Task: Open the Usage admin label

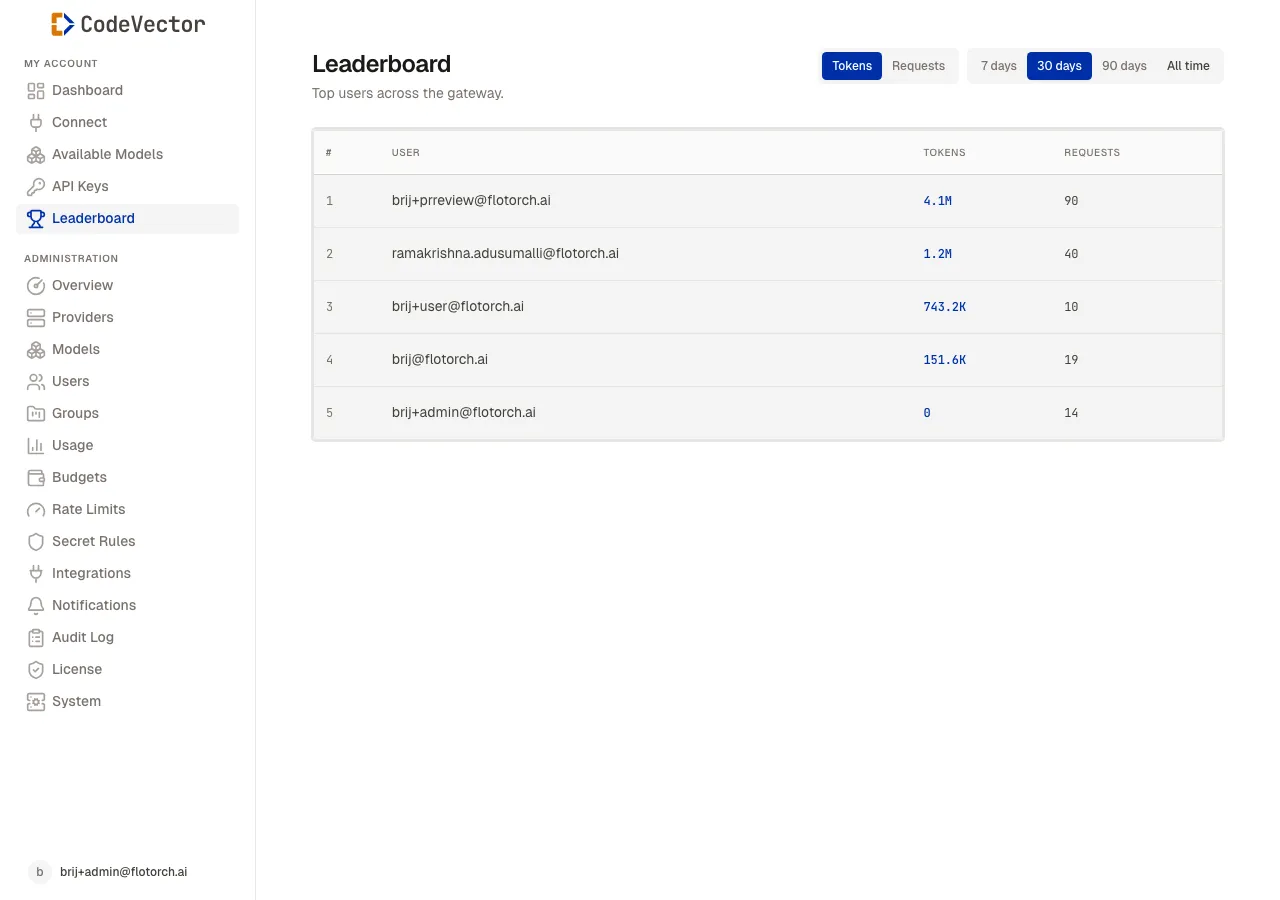Action: 73,445
